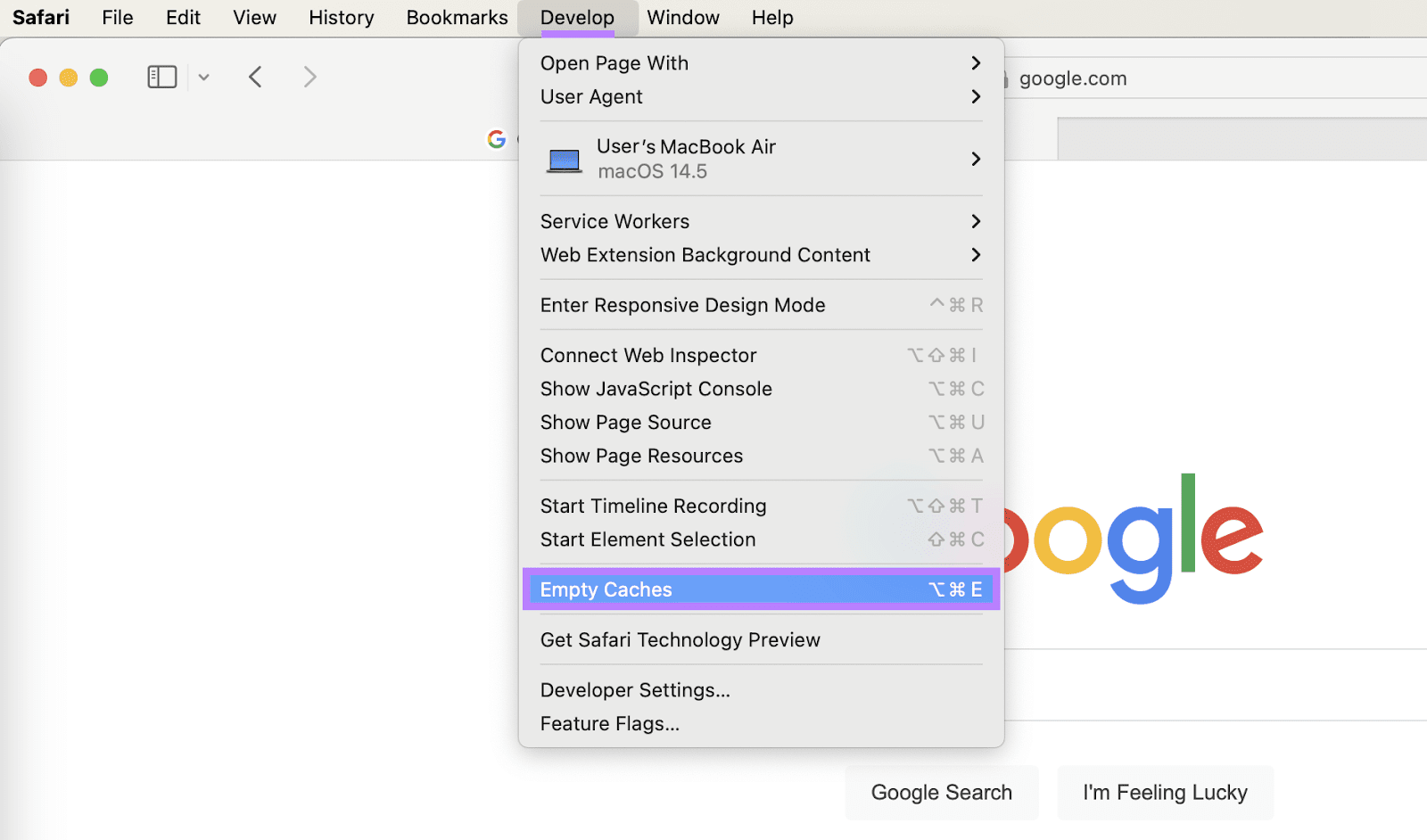Viewport: 1427px width, 840px height.
Task: Open the History menu
Action: pos(342,18)
